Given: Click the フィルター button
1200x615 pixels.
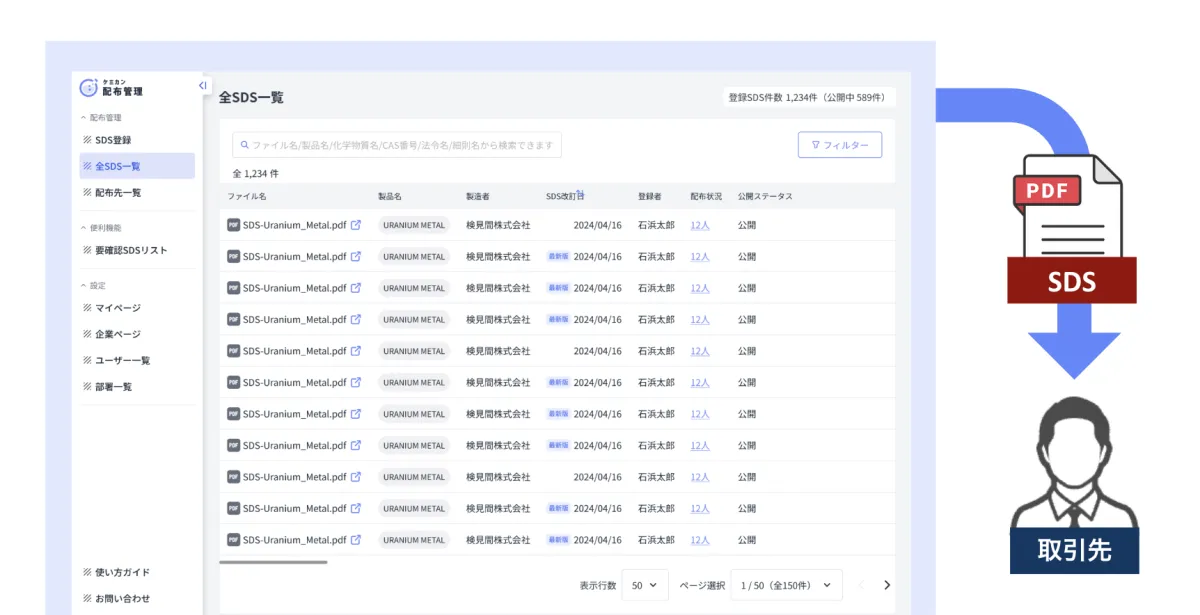Looking at the screenshot, I should [x=839, y=145].
